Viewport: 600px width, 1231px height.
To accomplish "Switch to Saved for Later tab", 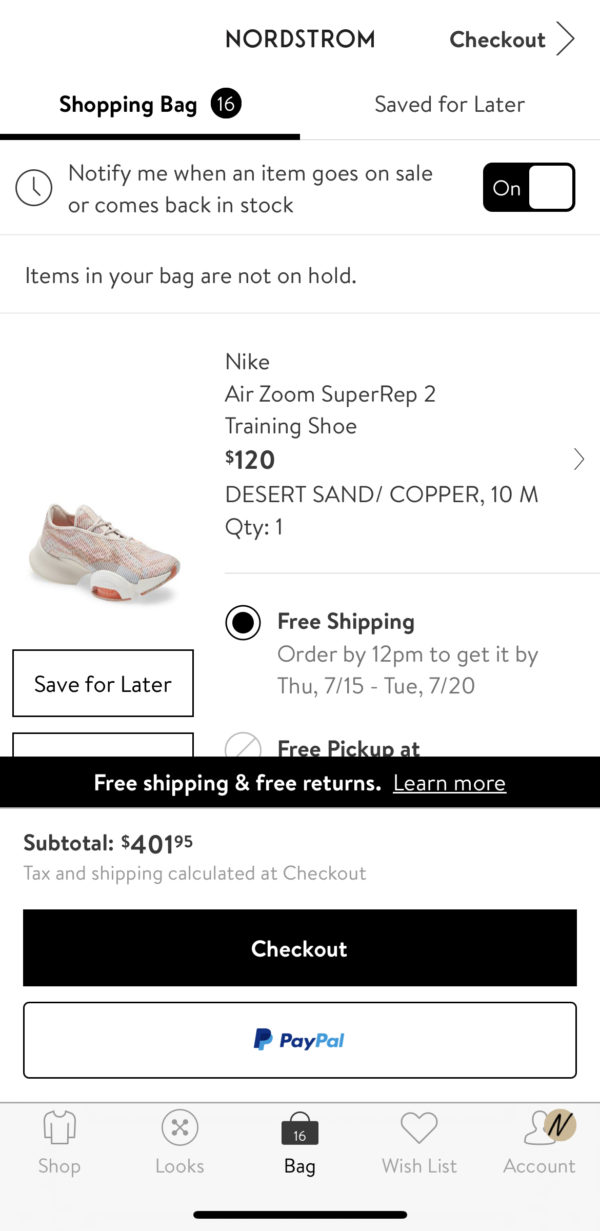I will (449, 104).
